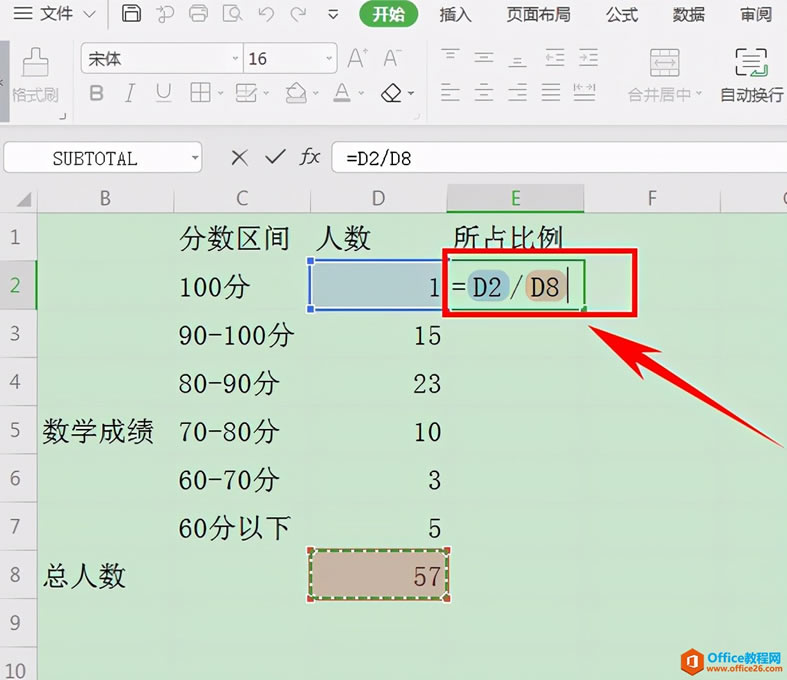Image resolution: width=787 pixels, height=680 pixels.
Task: Expand the borders dropdown arrow
Action: tap(220, 93)
